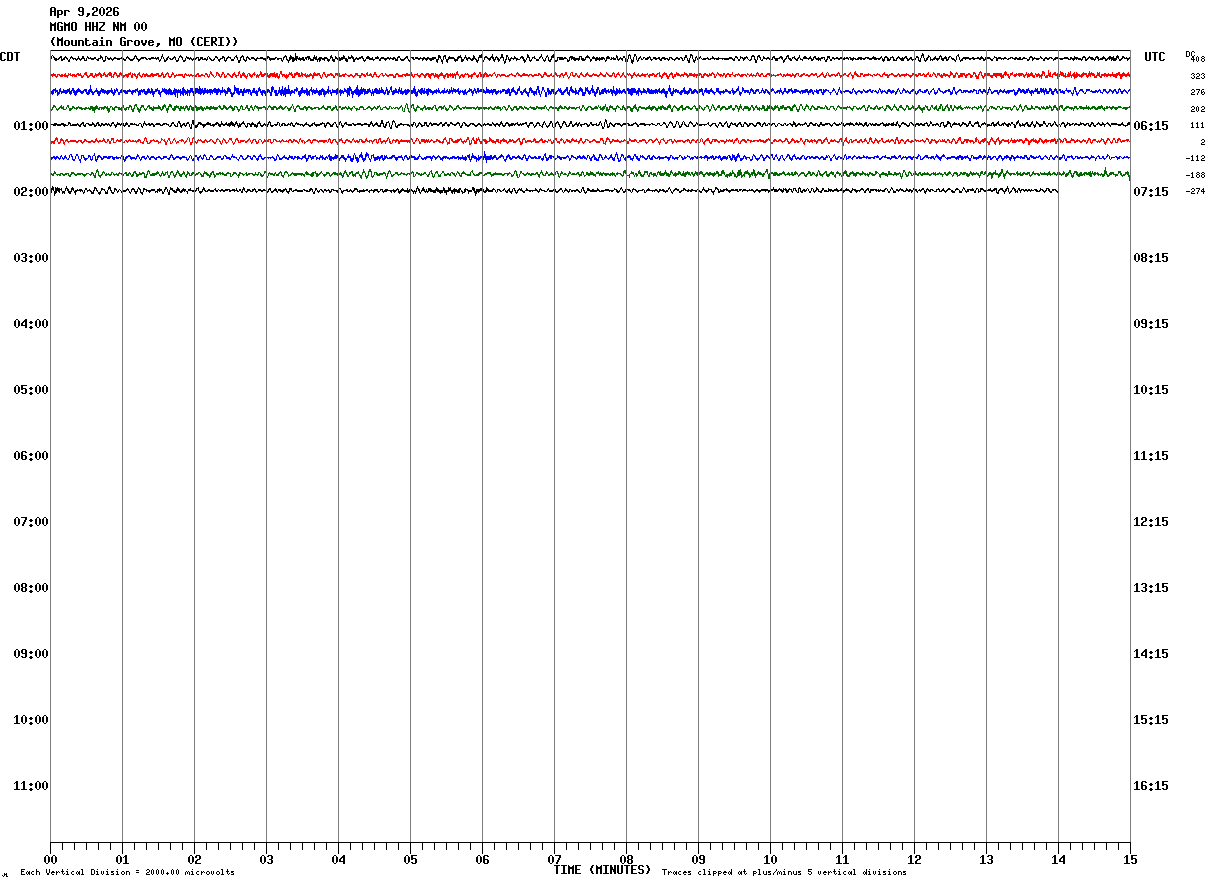Click the '09:15' UTC time label
Screen dimensions: 1210x886
[x=1151, y=324]
